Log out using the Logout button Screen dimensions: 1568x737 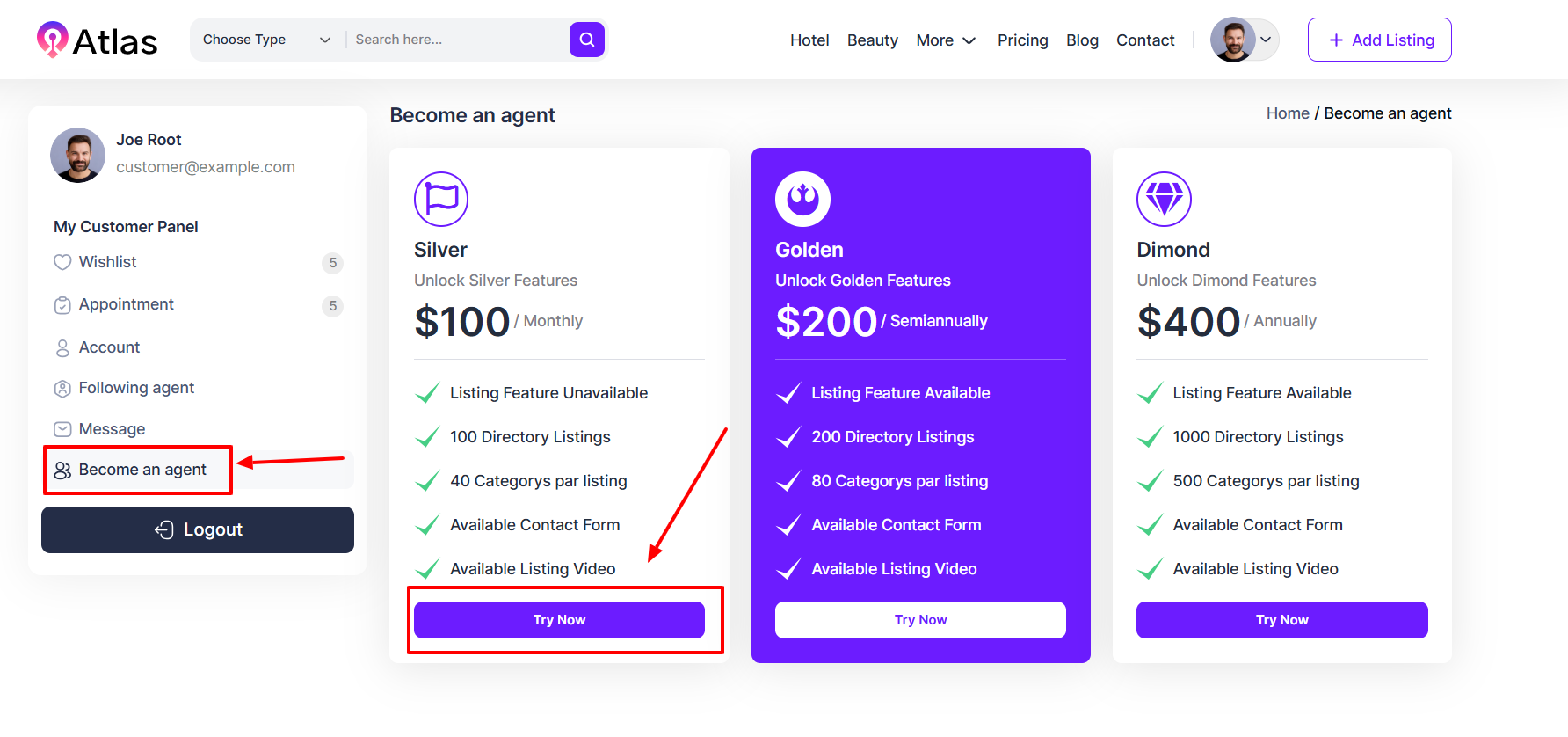[198, 529]
